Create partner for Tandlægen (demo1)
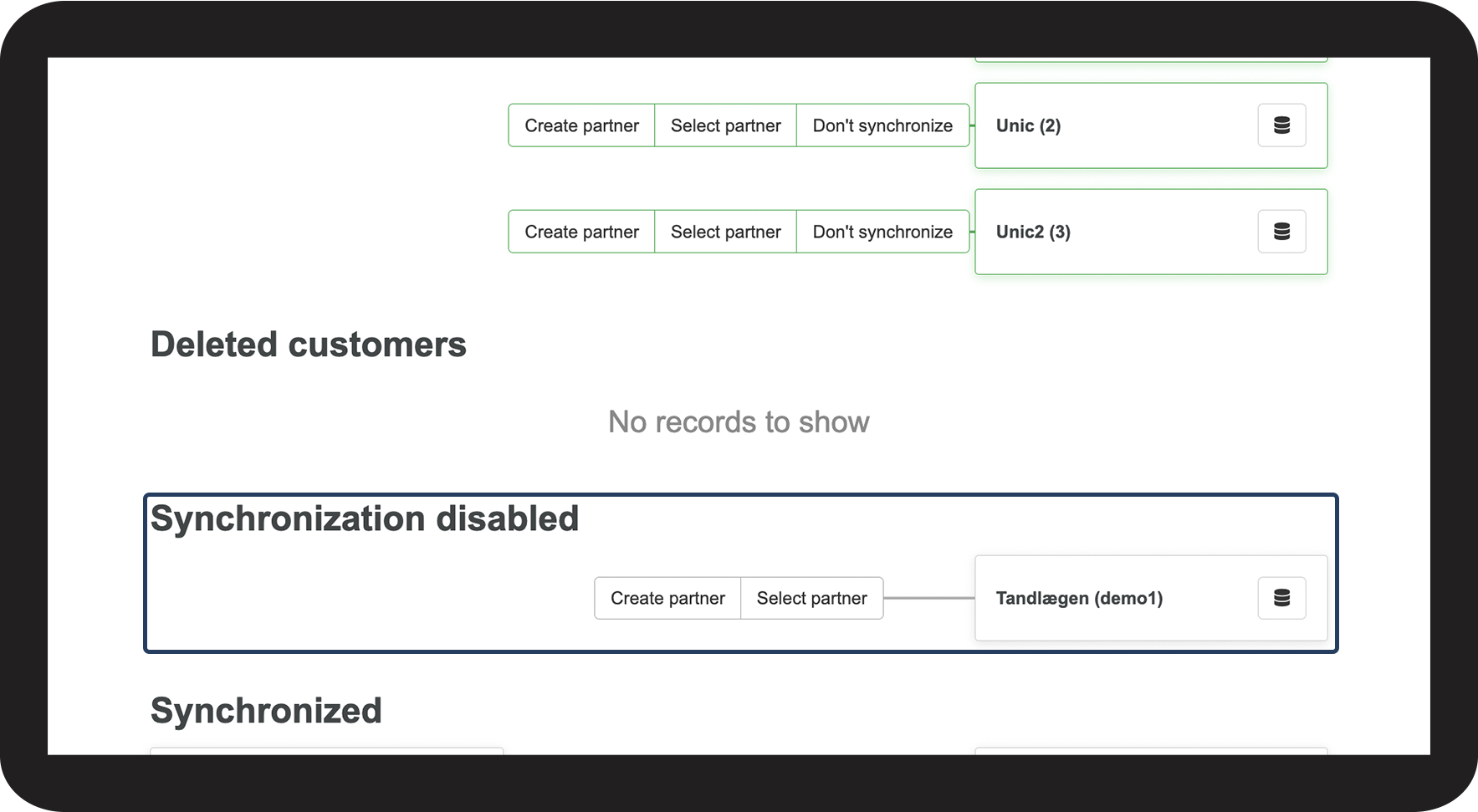Viewport: 1478px width, 812px height. click(x=667, y=598)
